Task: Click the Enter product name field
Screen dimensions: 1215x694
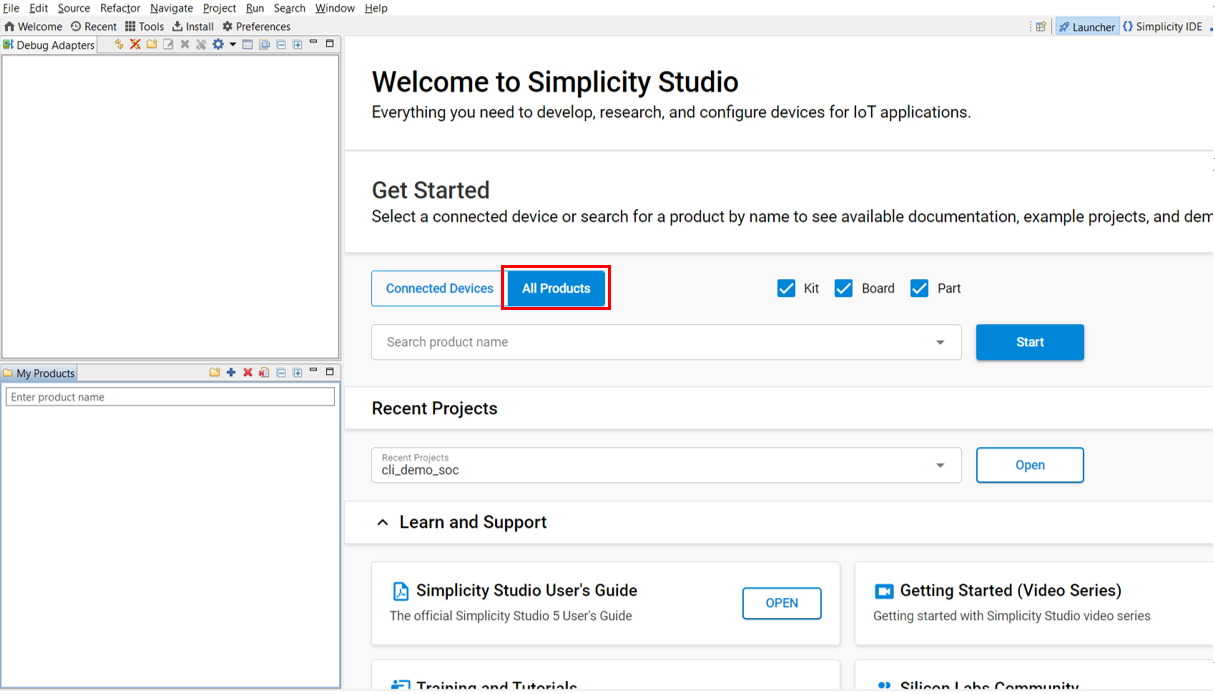Action: 170,398
